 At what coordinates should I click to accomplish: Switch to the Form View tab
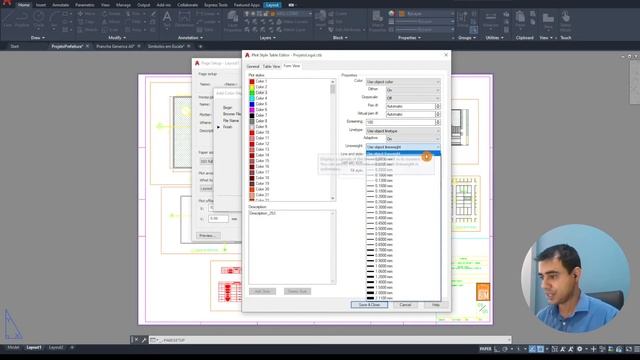[291, 66]
